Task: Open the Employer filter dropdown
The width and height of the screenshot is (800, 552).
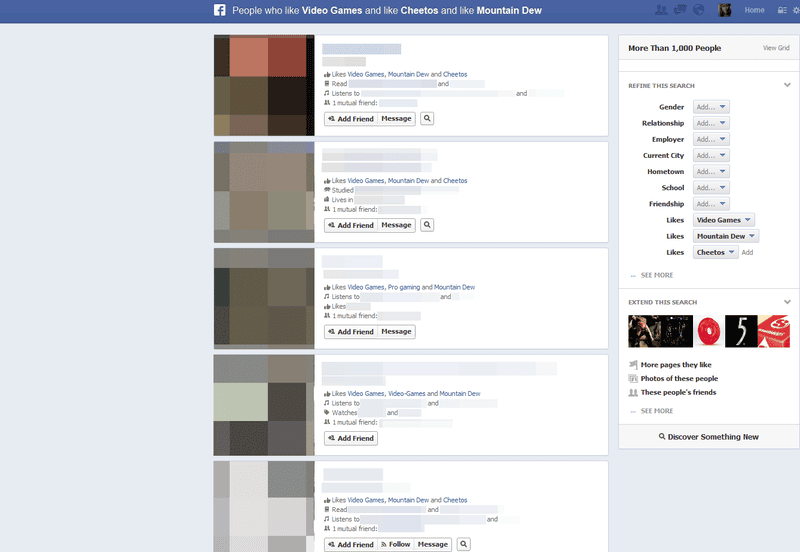Action: (x=711, y=139)
